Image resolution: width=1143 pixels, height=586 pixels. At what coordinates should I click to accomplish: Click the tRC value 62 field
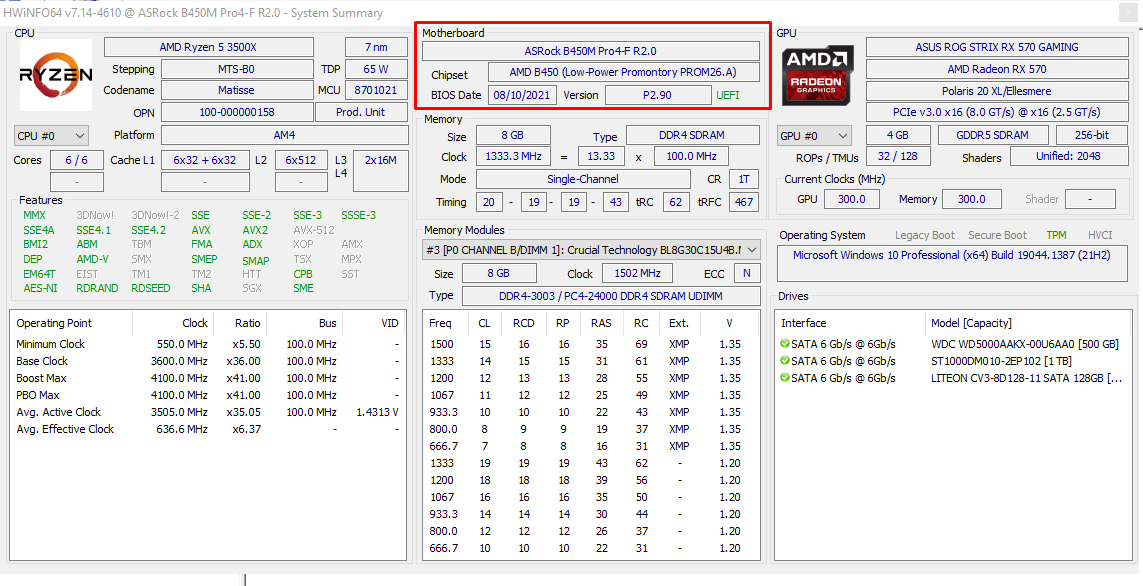point(676,202)
